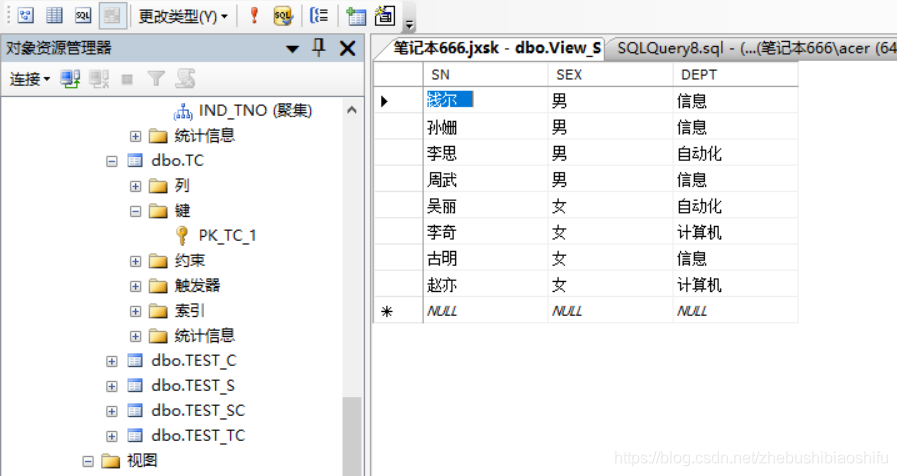Expand the dbo.TEST_S table

click(112, 387)
